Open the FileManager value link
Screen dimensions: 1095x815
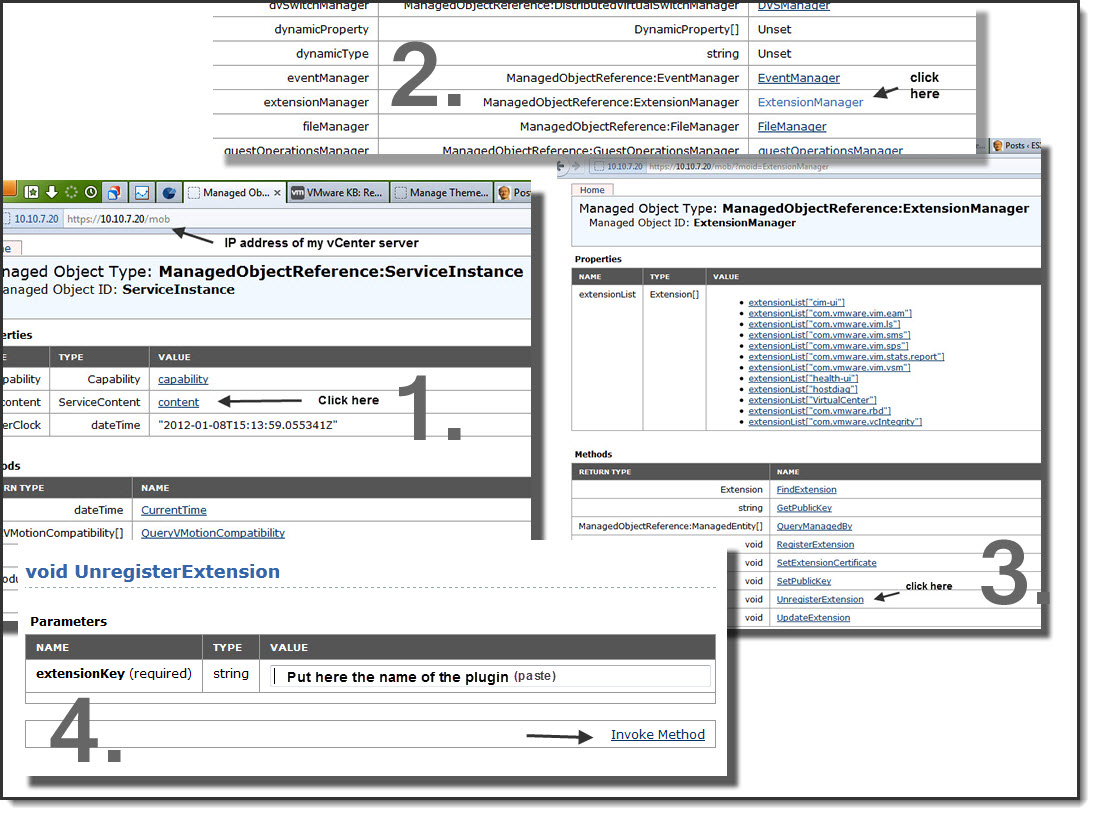(x=791, y=127)
